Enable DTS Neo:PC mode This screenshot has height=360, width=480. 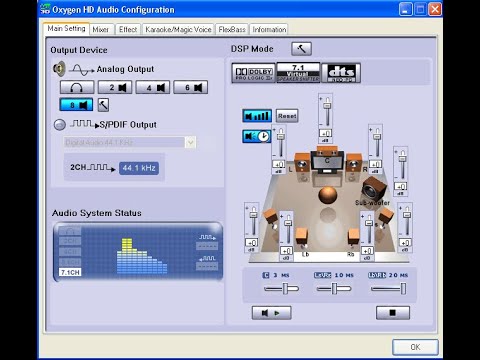pos(341,73)
